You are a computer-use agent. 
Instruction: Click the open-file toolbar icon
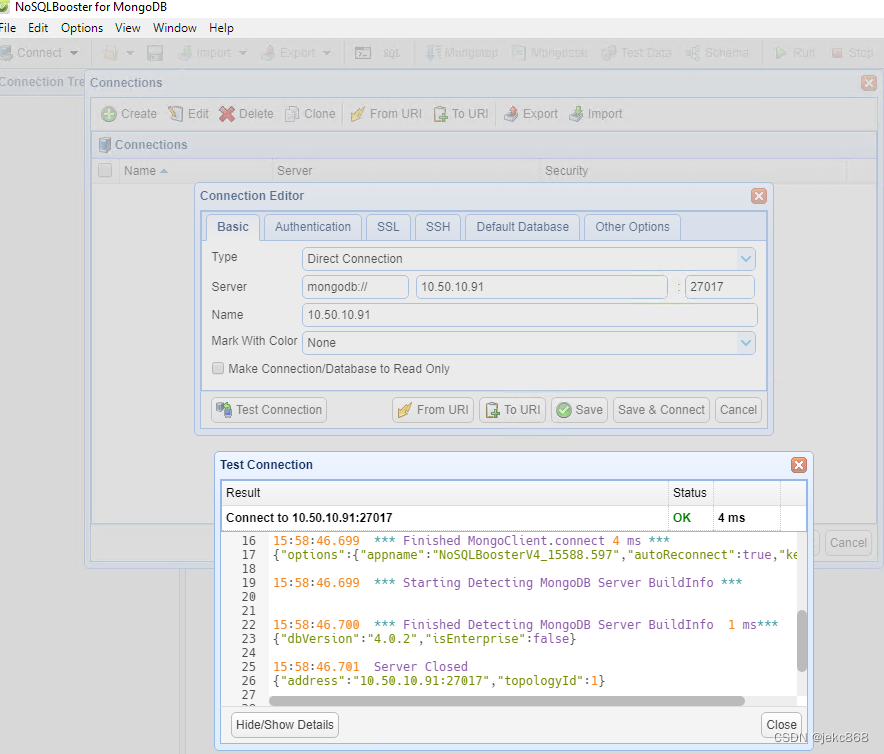point(110,53)
